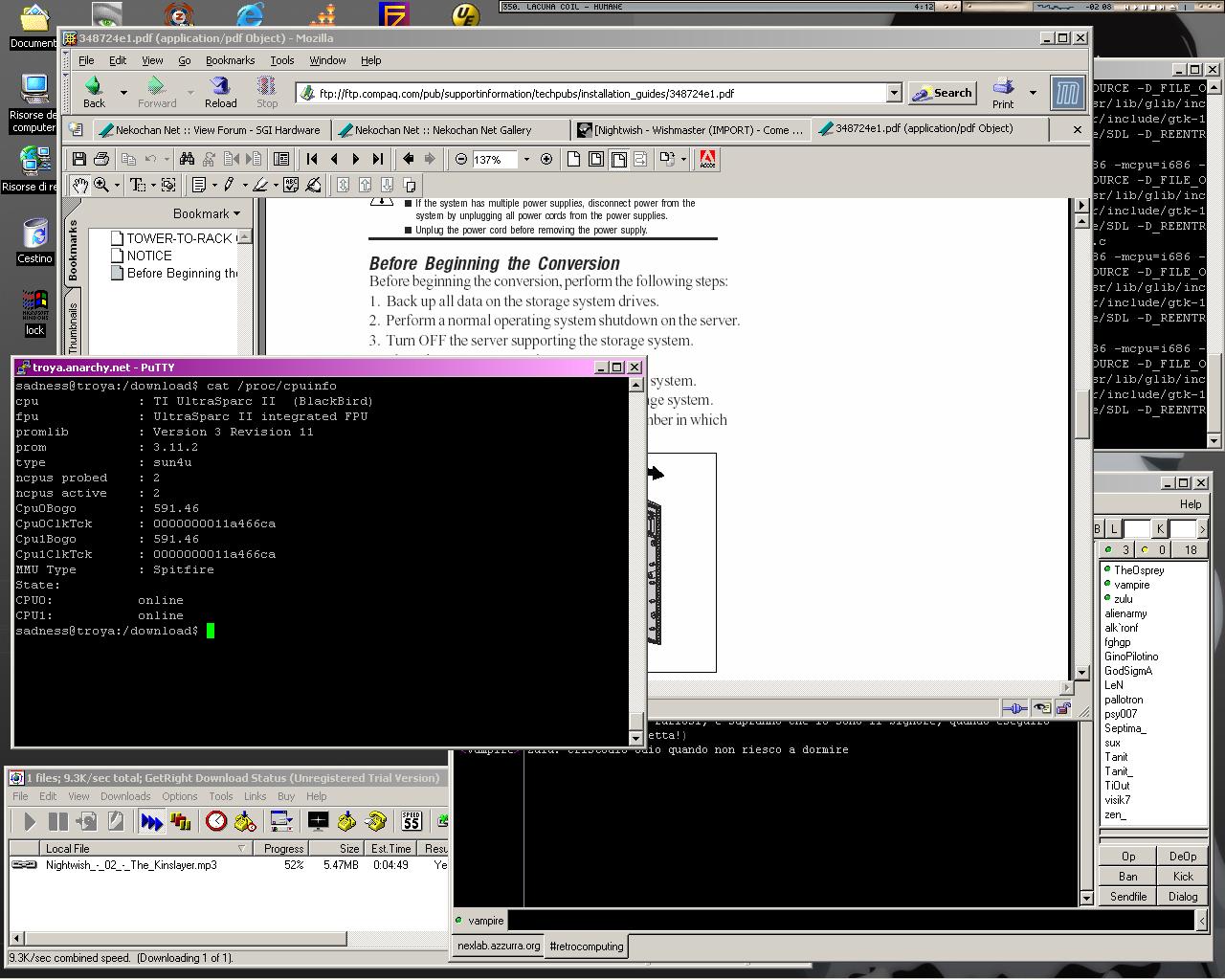Open Acrobat rotate view dropdown arrow

683,159
